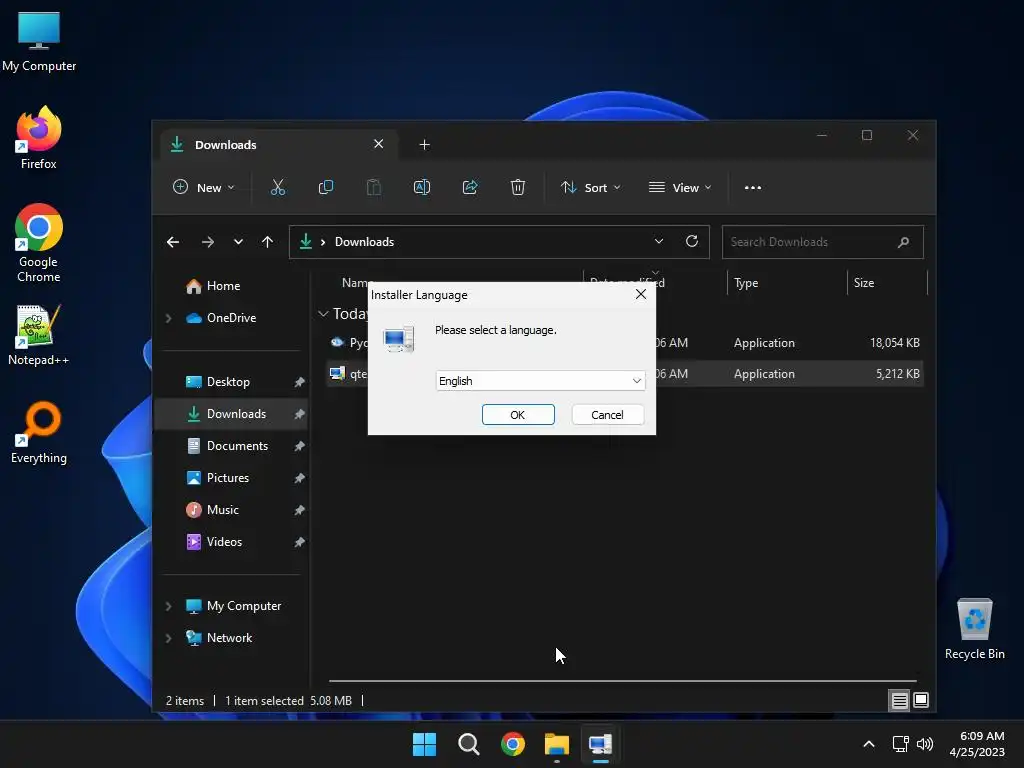Open Chrome from the taskbar
Viewport: 1024px width, 768px height.
(x=513, y=744)
